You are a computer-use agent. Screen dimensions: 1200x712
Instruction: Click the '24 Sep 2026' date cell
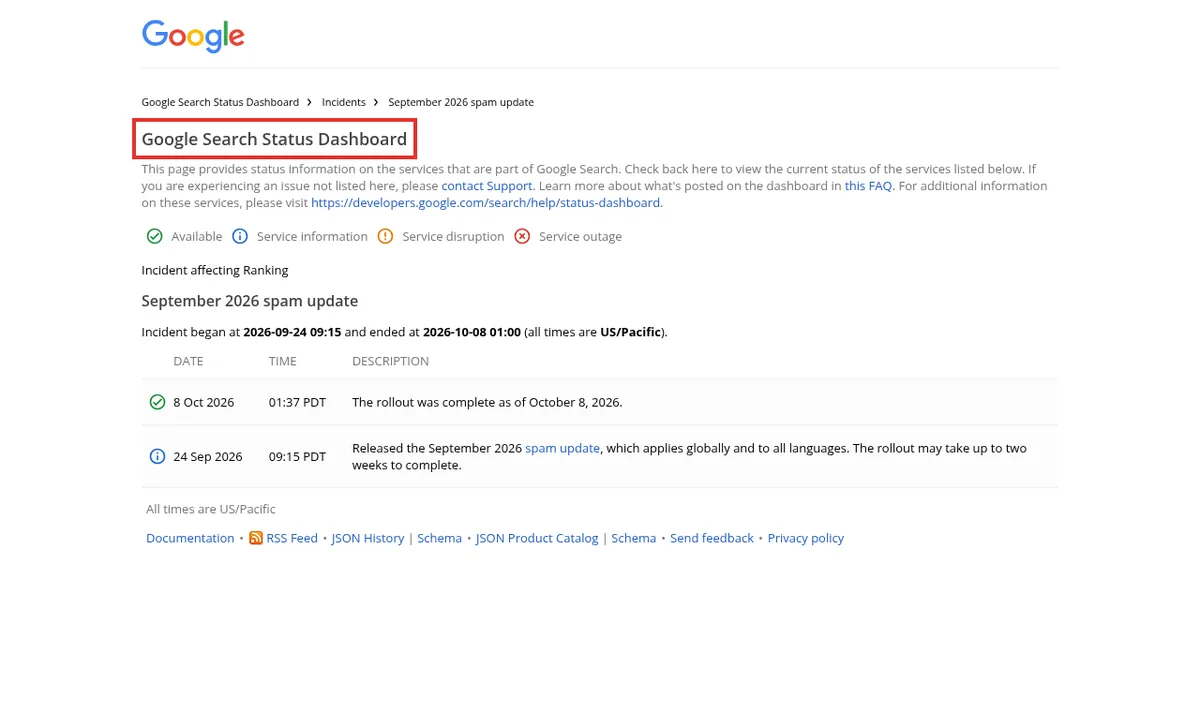208,456
